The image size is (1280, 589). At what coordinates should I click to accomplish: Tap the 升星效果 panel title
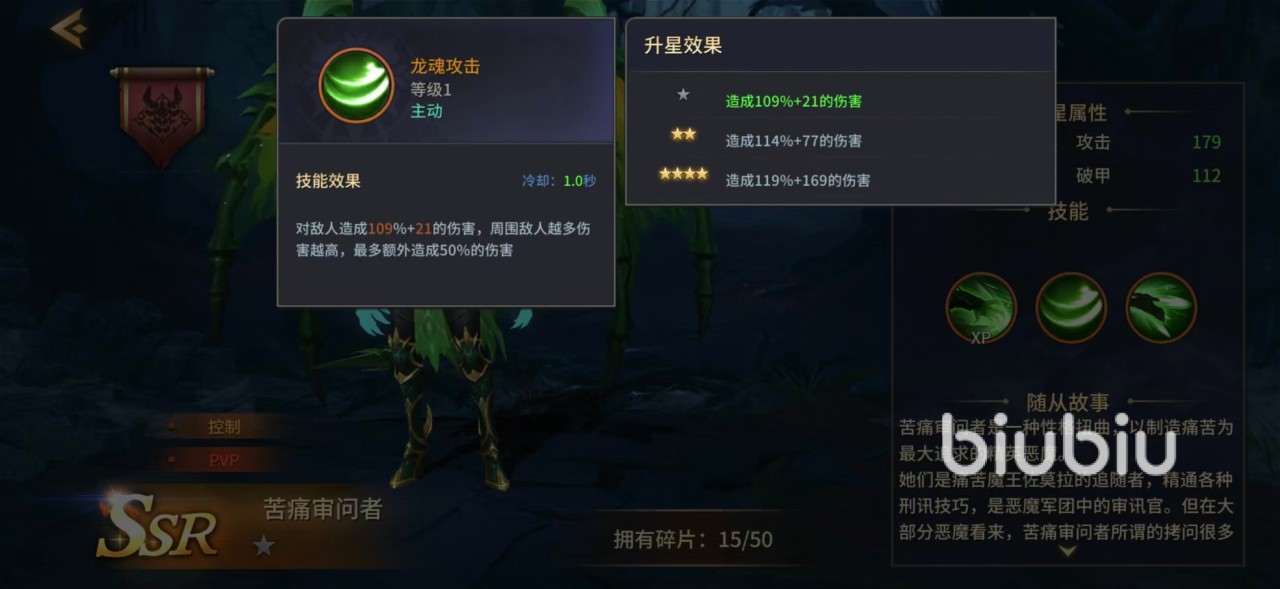pyautogui.click(x=683, y=45)
